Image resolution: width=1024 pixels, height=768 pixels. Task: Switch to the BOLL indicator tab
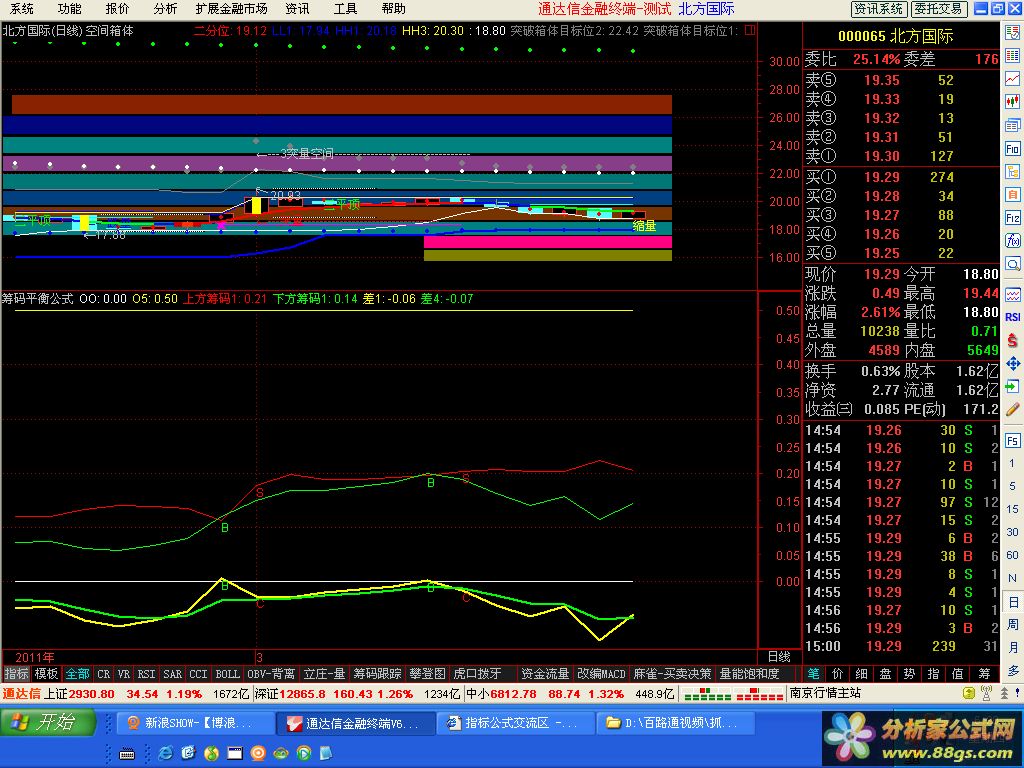(x=227, y=673)
